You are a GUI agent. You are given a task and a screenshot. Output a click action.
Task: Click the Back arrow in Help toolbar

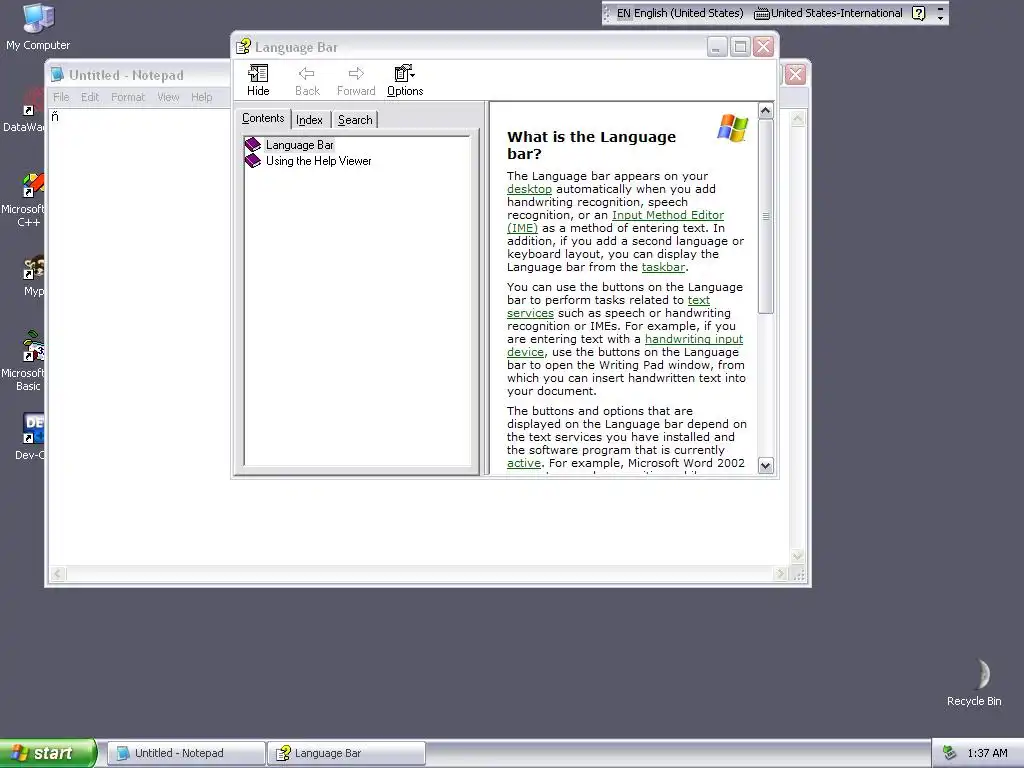(307, 81)
